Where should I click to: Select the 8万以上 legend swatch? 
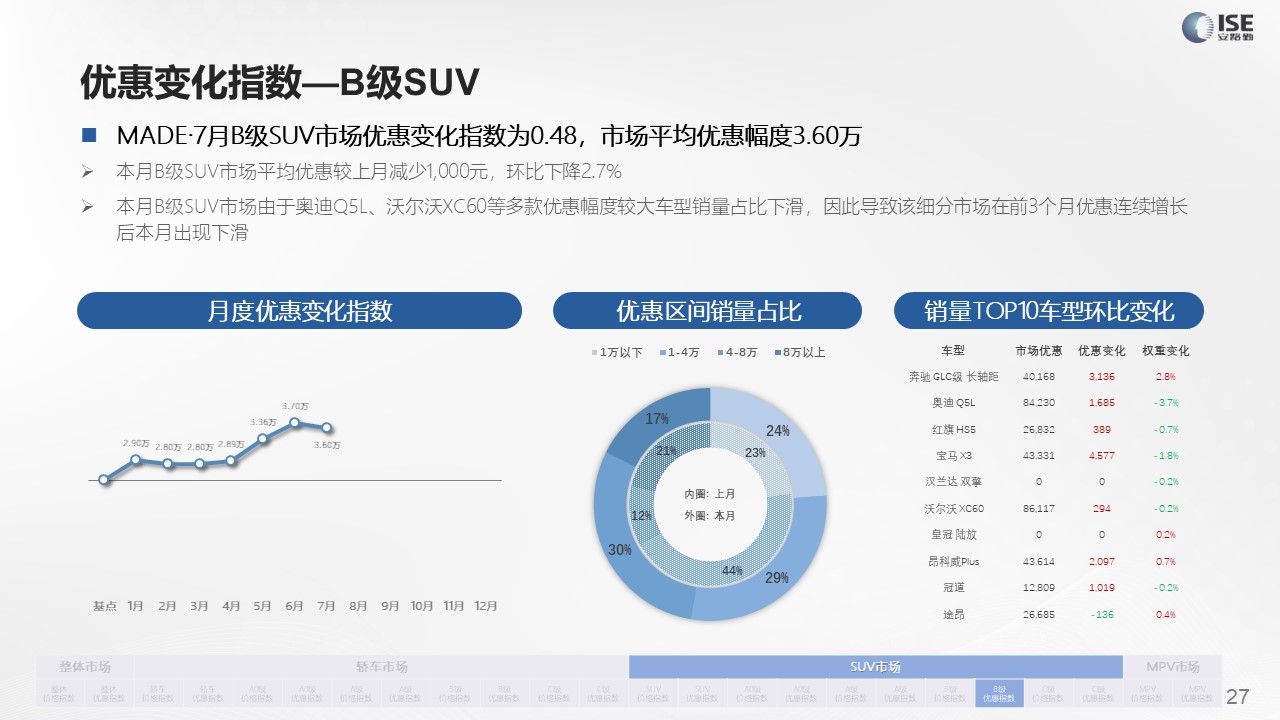click(777, 353)
